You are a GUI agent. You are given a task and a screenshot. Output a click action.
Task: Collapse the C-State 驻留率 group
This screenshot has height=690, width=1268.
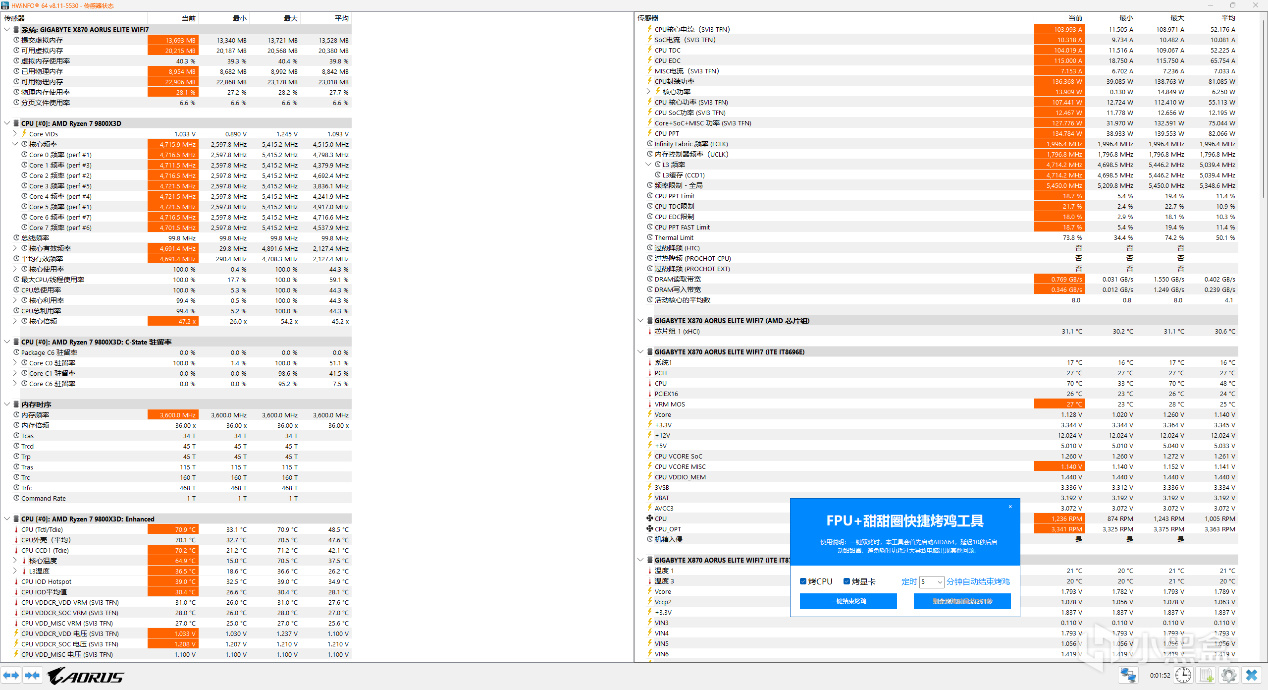[6, 341]
